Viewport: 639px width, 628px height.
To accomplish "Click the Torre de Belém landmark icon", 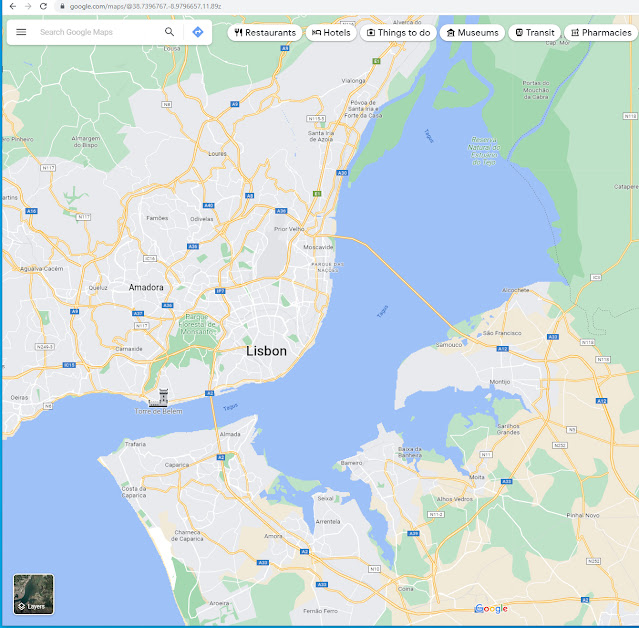I will point(159,398).
